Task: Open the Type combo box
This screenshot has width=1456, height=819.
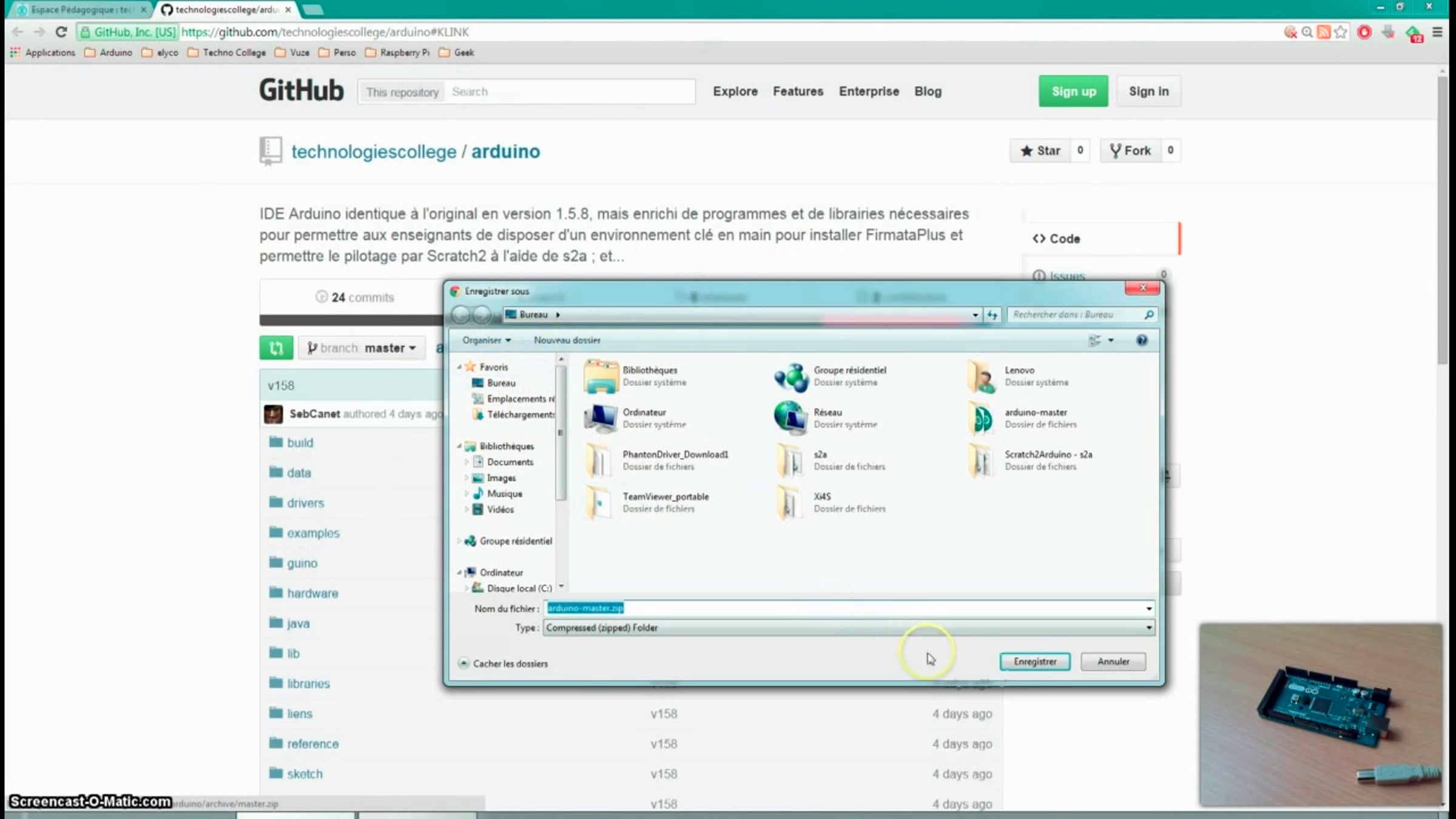Action: [849, 628]
